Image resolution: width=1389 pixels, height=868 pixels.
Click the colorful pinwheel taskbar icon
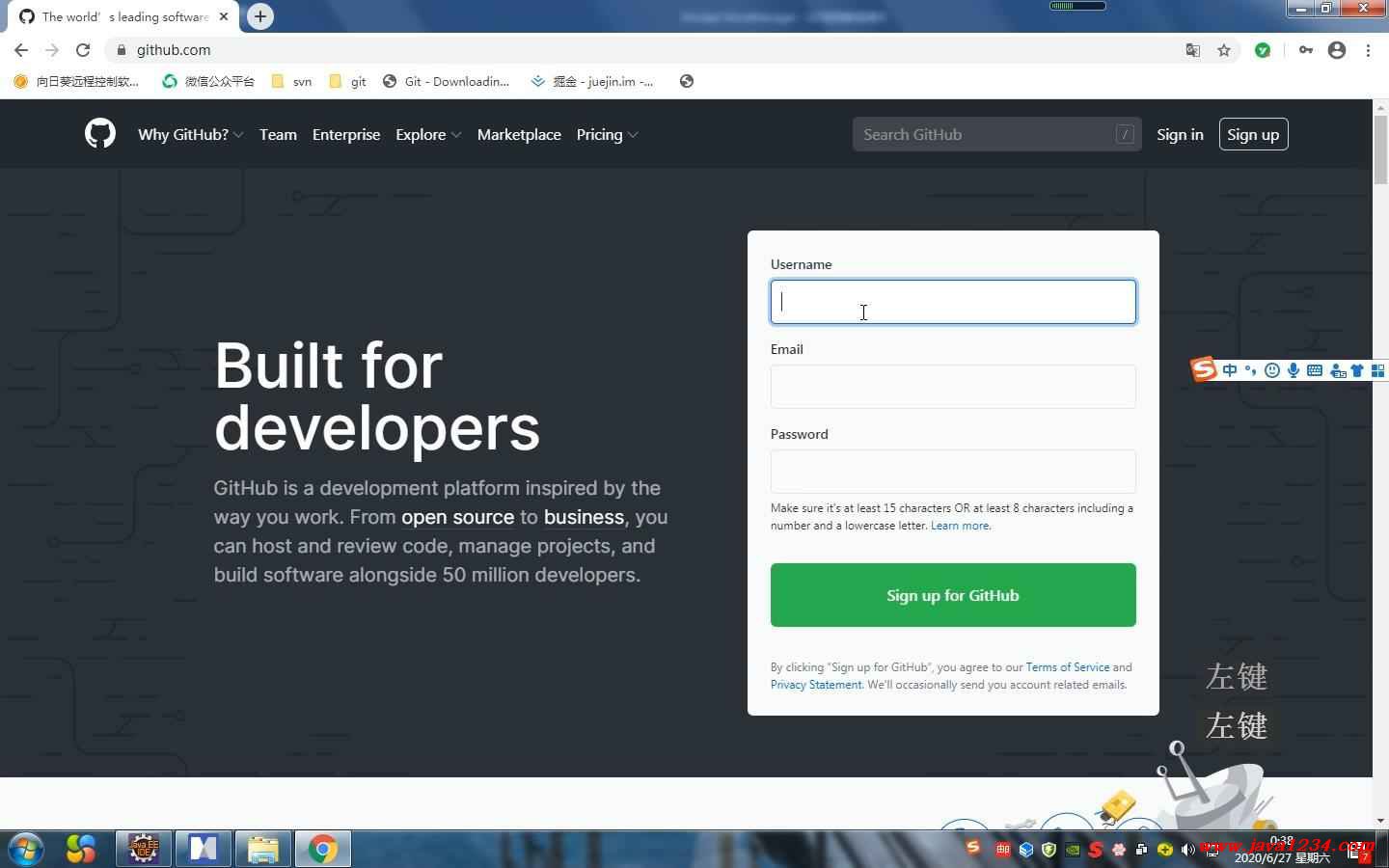pos(81,849)
